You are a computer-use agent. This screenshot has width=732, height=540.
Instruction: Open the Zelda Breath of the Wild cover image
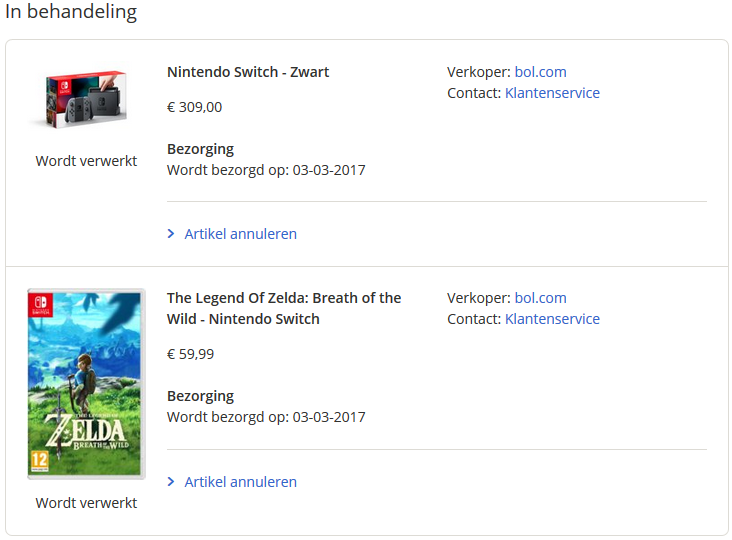[x=86, y=384]
